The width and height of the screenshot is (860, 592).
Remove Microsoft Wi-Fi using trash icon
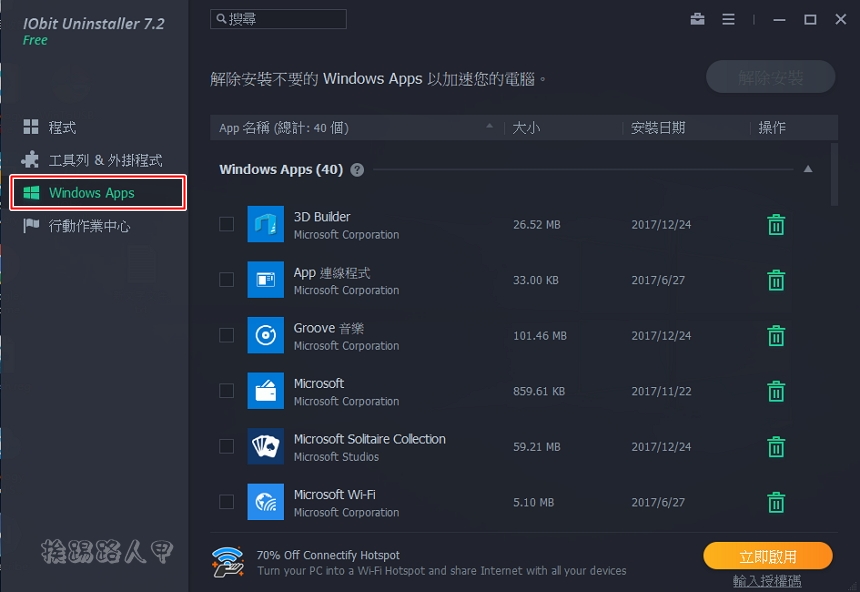(776, 502)
